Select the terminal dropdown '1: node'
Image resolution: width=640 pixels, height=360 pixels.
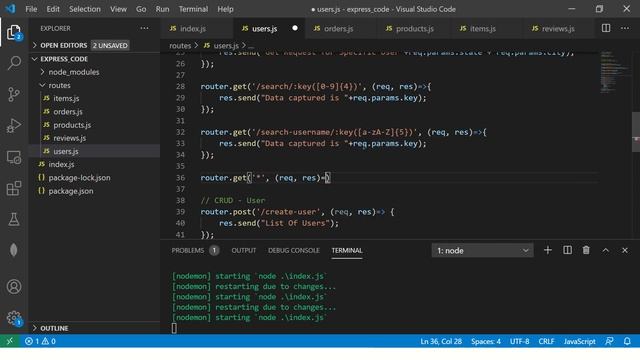pyautogui.click(x=482, y=250)
